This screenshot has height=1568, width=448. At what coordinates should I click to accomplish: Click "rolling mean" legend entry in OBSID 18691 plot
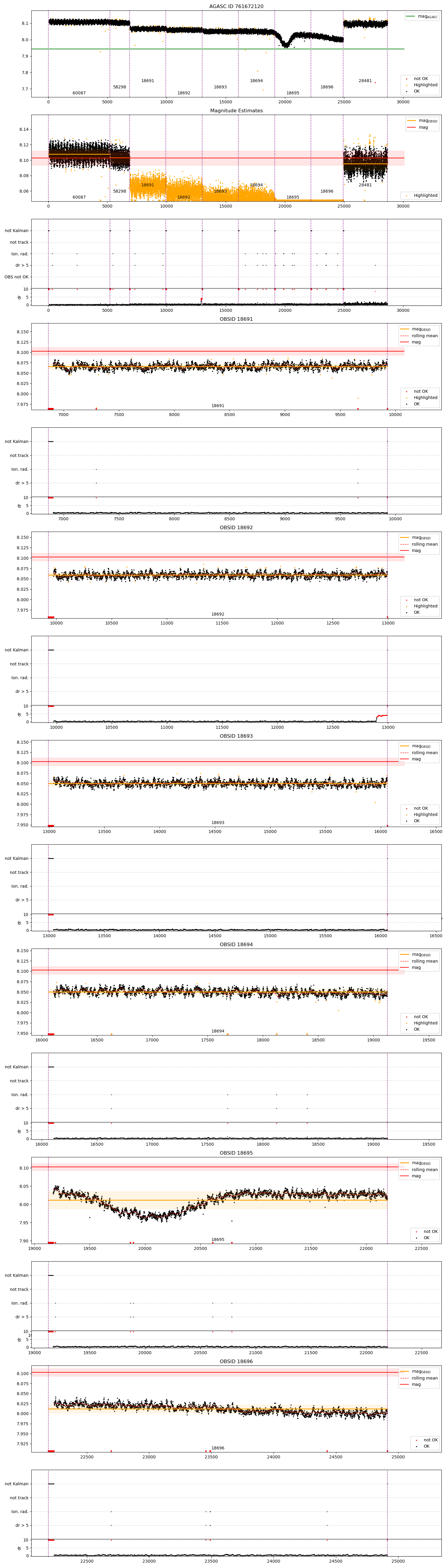(x=419, y=335)
